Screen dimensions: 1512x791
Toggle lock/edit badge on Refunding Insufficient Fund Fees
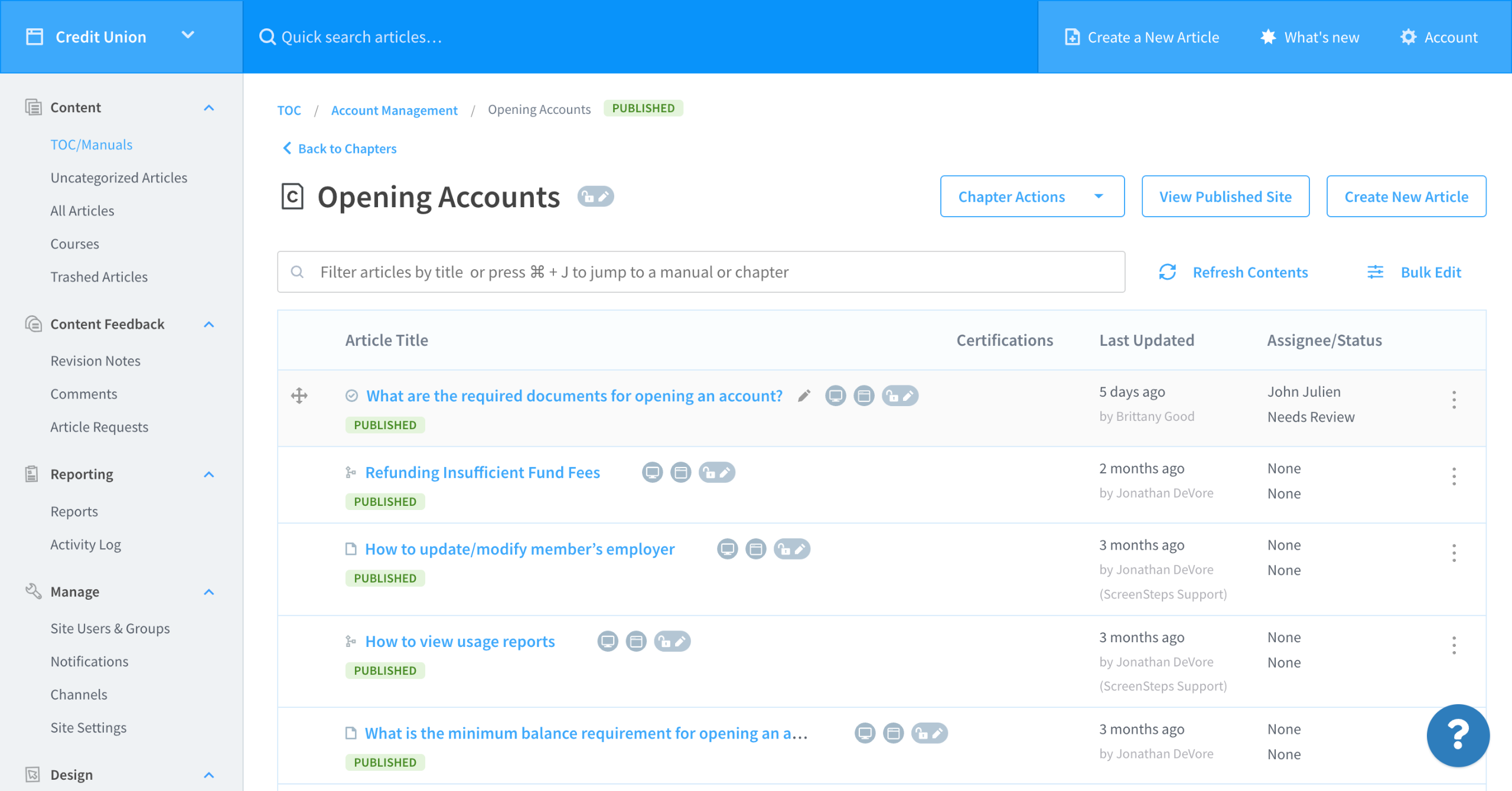[716, 472]
